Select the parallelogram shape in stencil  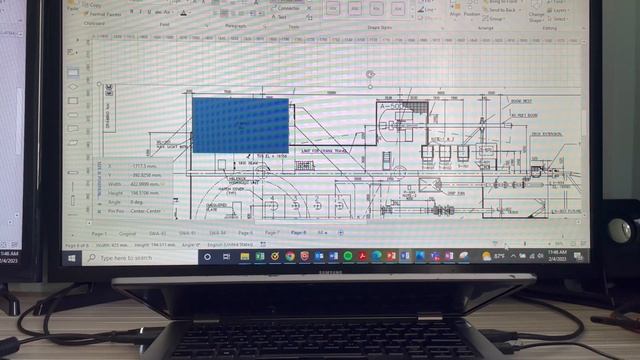point(73,142)
